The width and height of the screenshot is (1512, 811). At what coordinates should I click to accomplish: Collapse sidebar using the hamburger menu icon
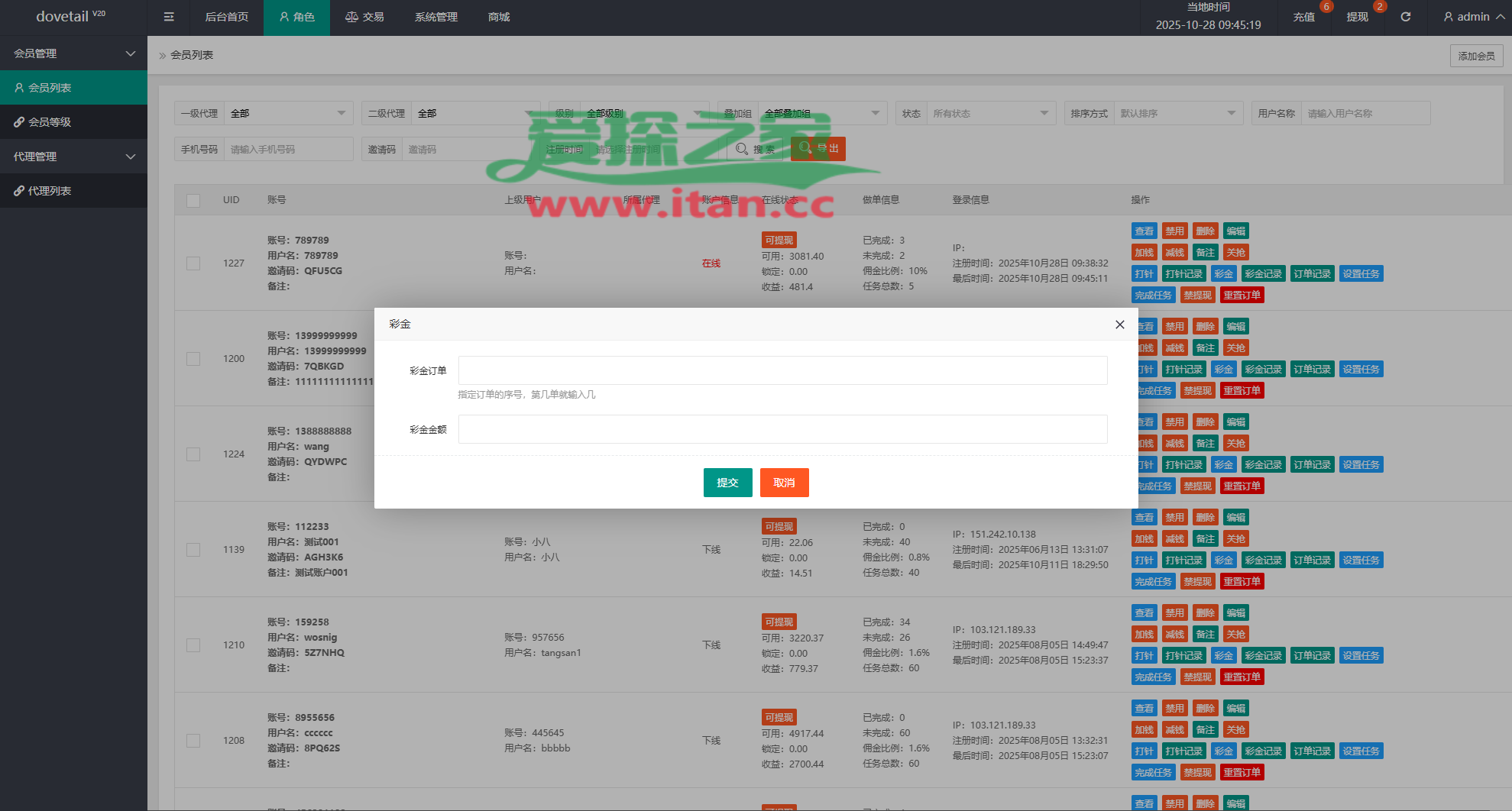point(169,17)
